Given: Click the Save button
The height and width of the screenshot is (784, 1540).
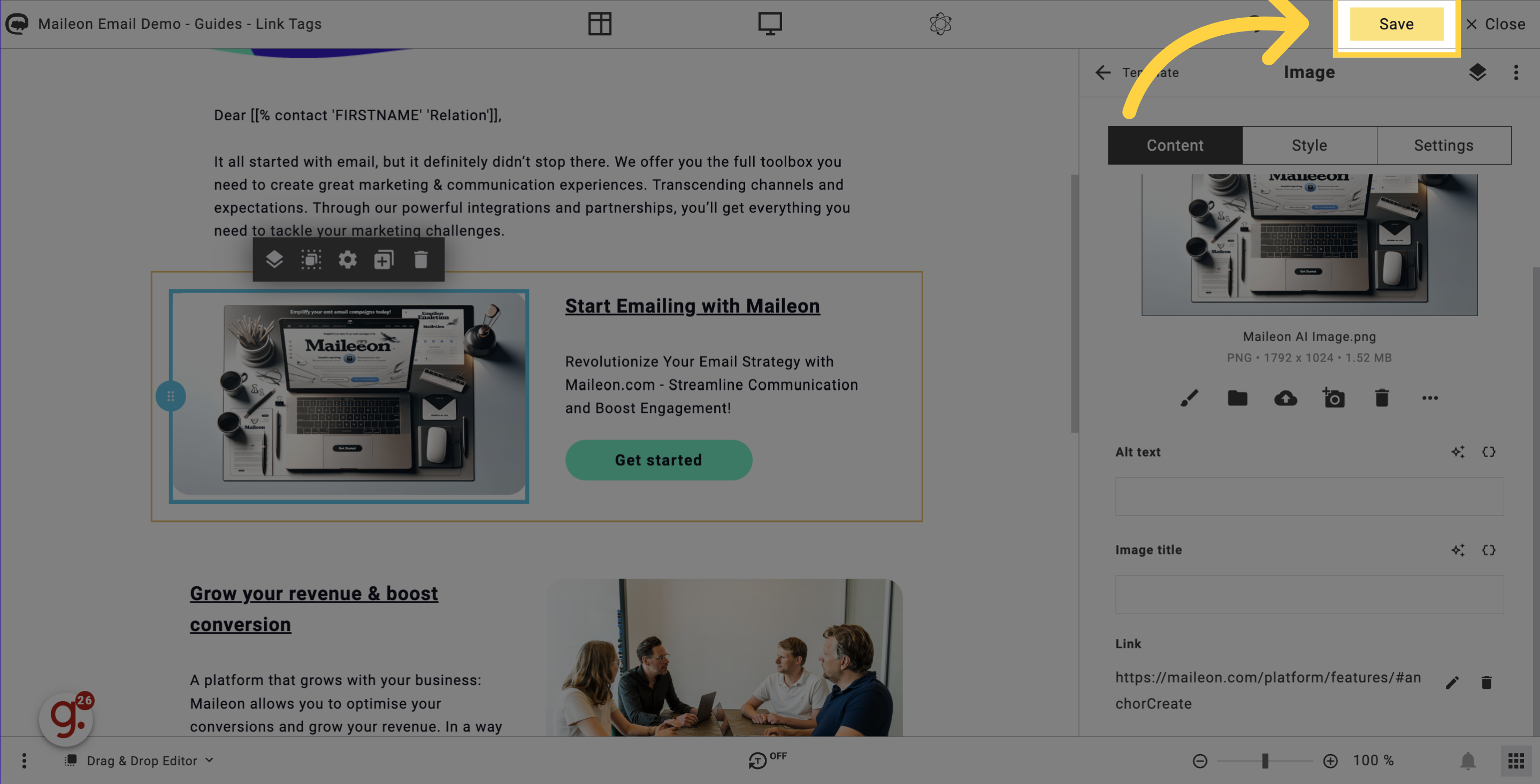Looking at the screenshot, I should pos(1395,24).
